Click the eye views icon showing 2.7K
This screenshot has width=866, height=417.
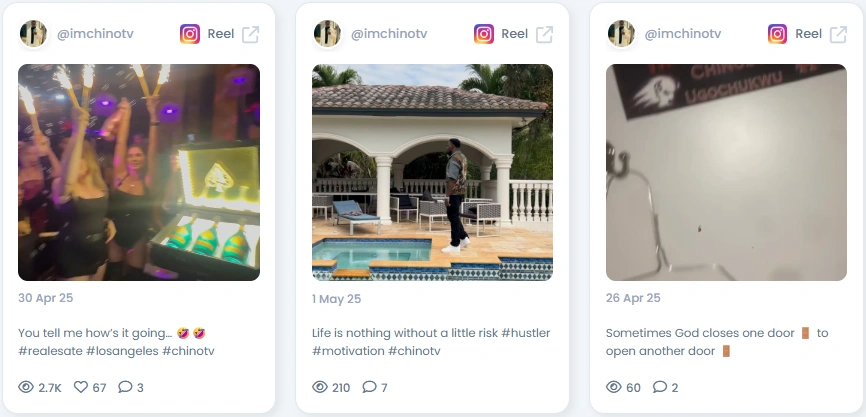coord(26,387)
